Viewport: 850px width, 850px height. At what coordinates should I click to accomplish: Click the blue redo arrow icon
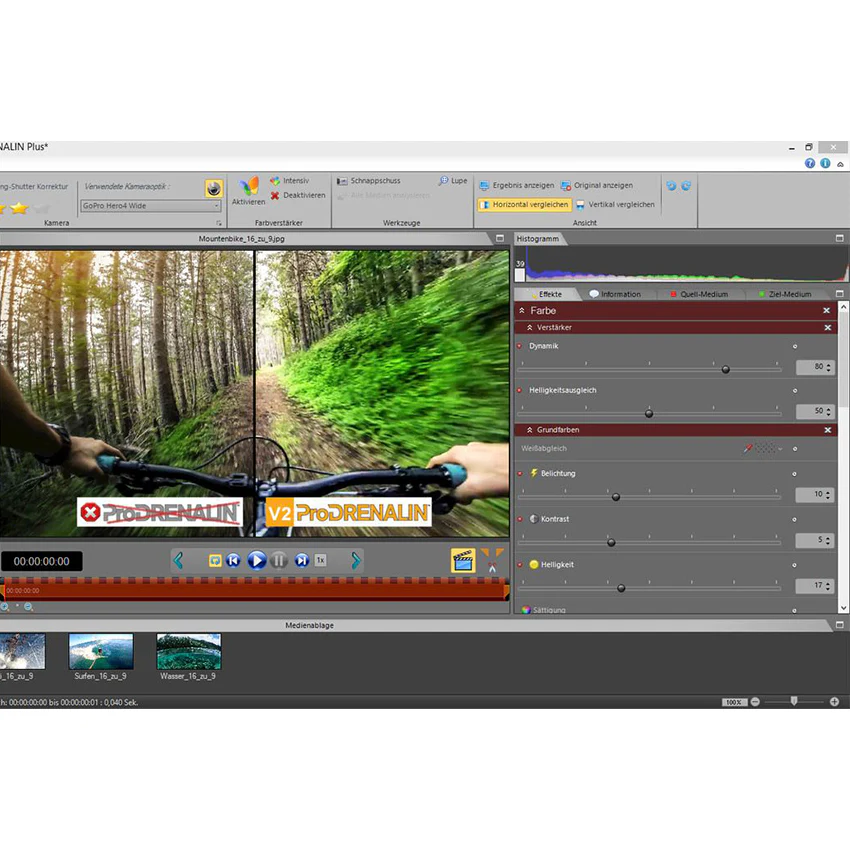tap(686, 186)
